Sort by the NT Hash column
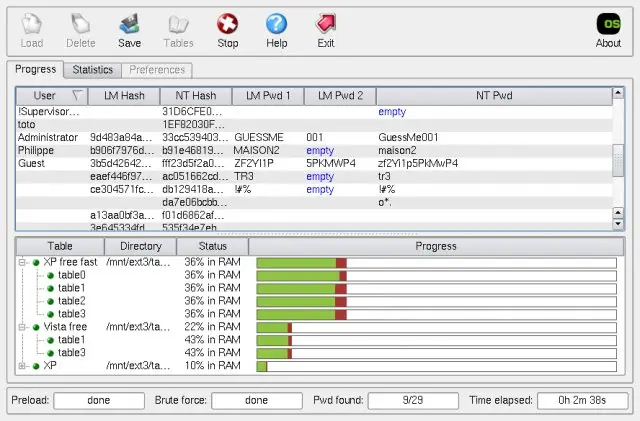Viewport: 640px width, 421px height. [x=196, y=96]
